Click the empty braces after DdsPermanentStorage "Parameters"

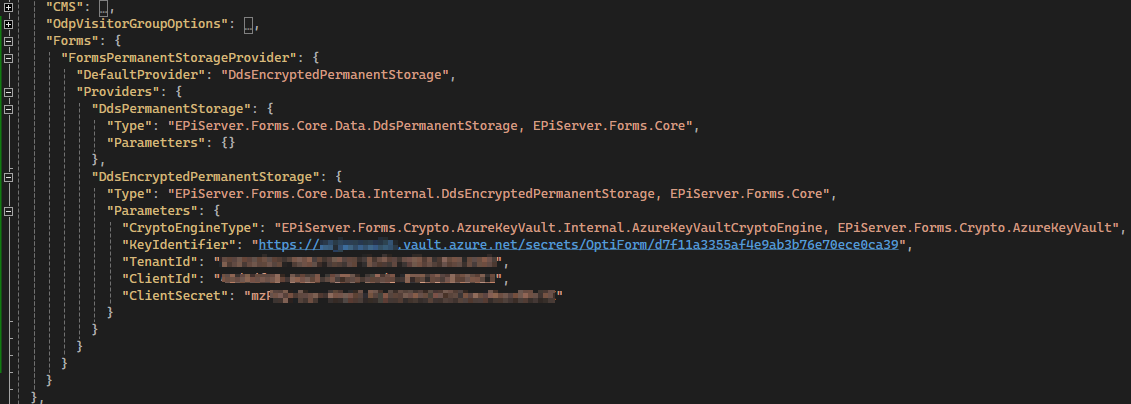pyautogui.click(x=229, y=143)
